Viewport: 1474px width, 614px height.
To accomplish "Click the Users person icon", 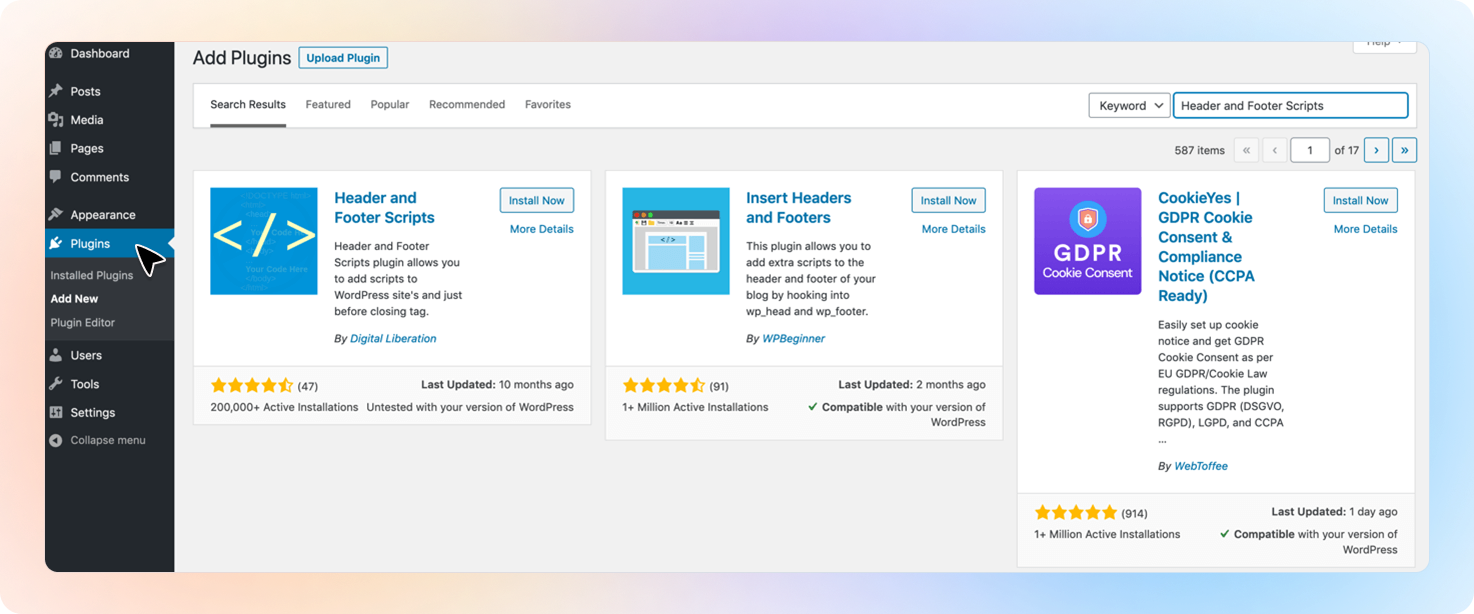I will pos(56,355).
